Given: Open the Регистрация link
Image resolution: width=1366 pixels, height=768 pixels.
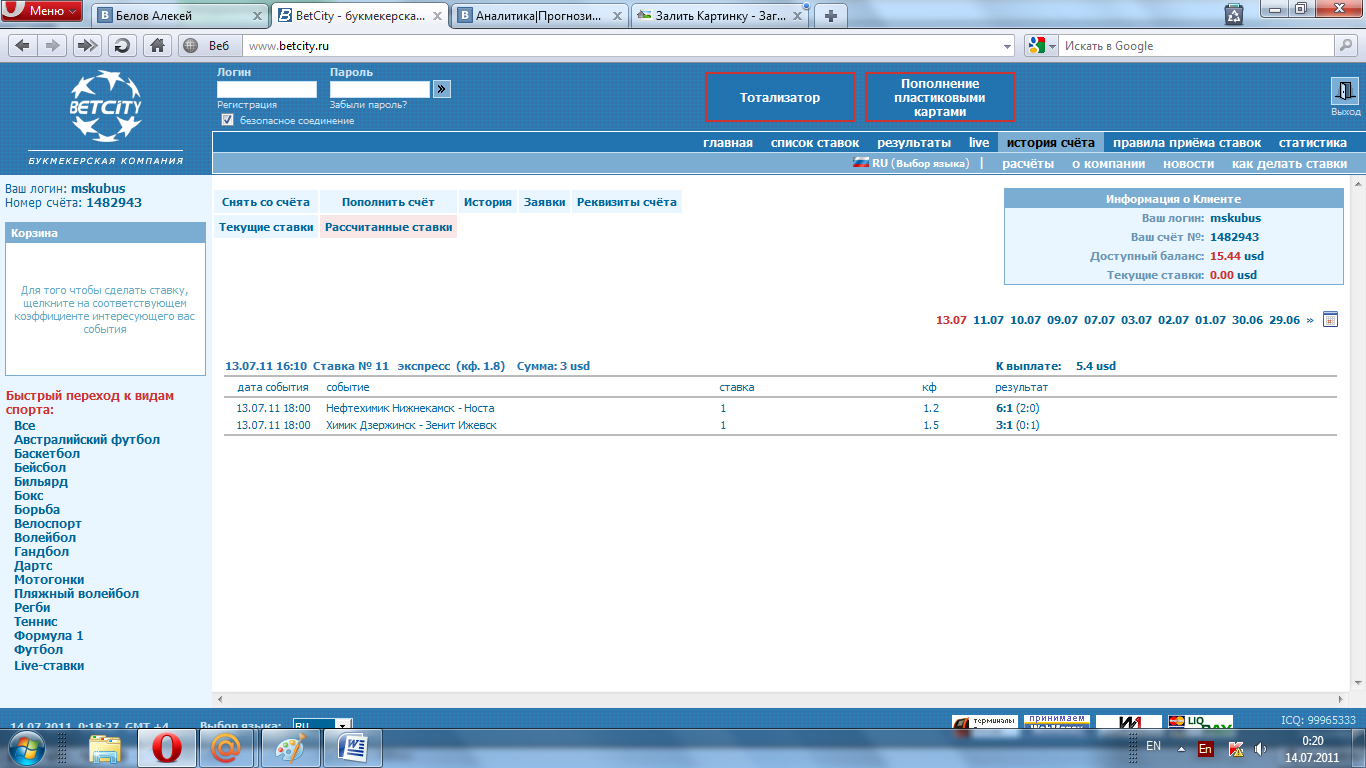Looking at the screenshot, I should (x=247, y=104).
